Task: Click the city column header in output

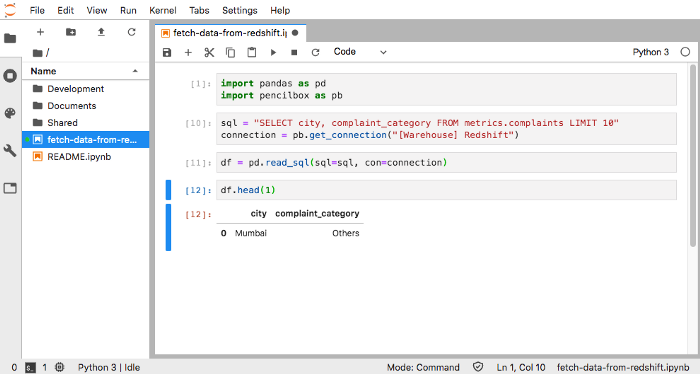Action: (258, 213)
